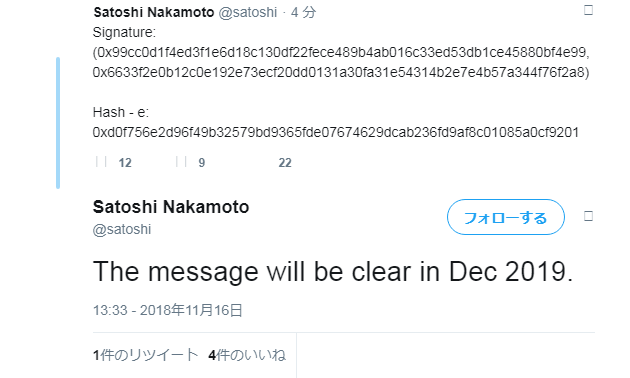Click the retweet icon next to count 9
This screenshot has width=630, height=378.
[181, 162]
